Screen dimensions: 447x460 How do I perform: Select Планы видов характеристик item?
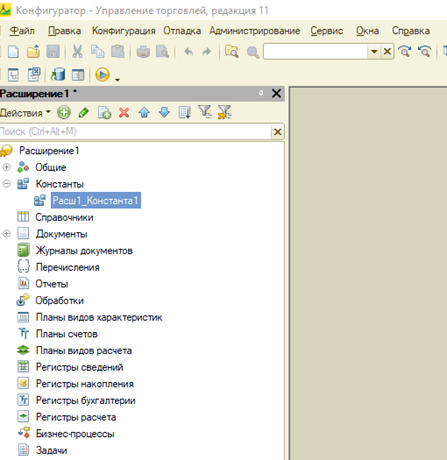coord(99,317)
